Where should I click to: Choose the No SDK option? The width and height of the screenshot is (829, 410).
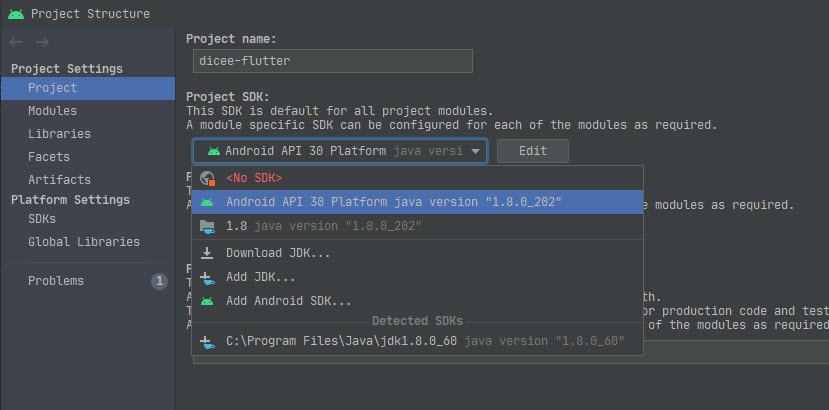[417, 178]
